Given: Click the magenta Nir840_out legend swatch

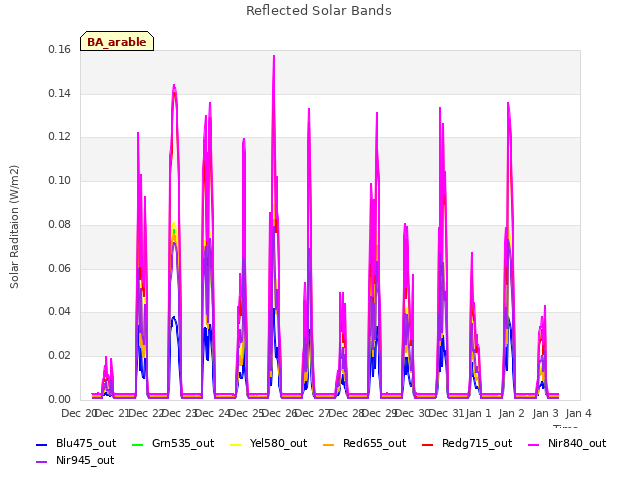Looking at the screenshot, I should pos(533,444).
